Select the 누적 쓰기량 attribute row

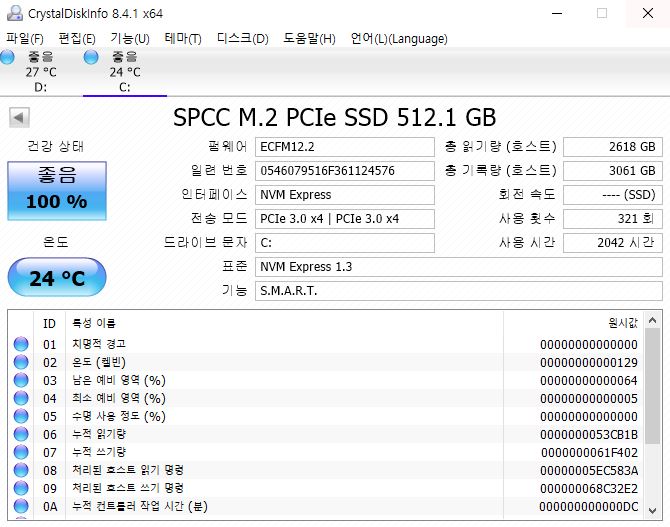326,452
